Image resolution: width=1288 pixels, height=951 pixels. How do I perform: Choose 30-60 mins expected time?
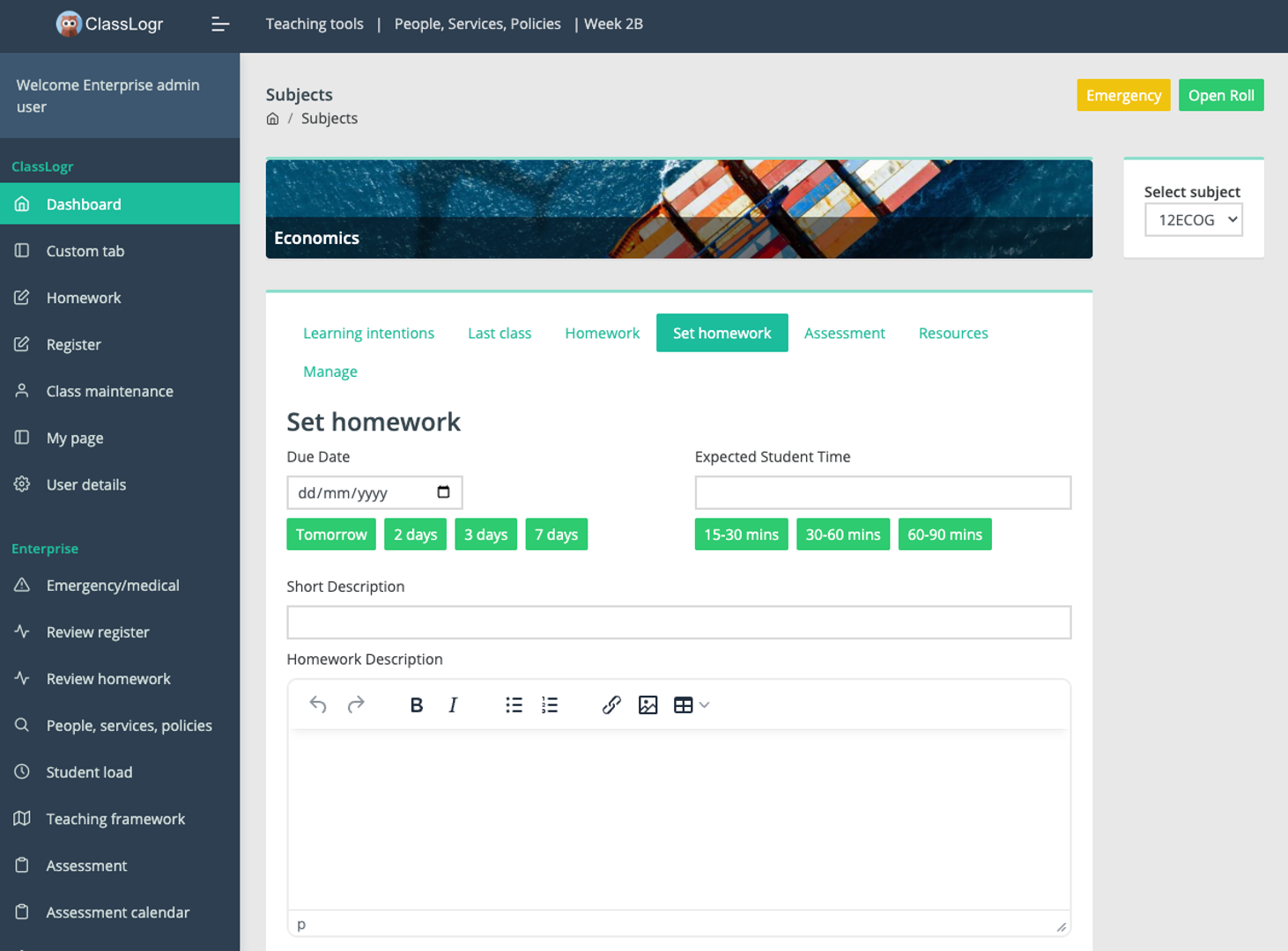coord(842,534)
